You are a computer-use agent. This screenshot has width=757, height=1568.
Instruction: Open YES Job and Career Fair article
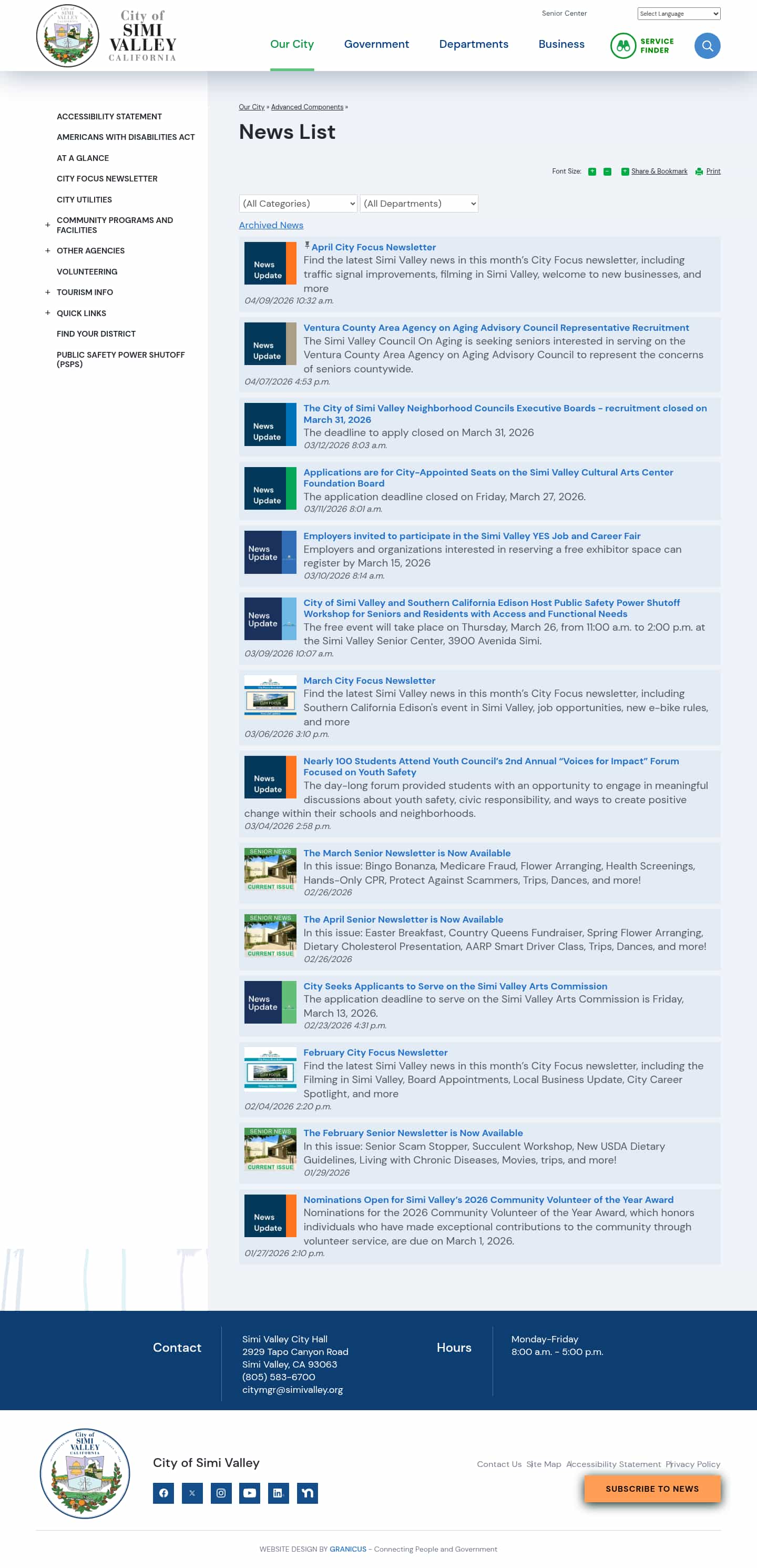tap(472, 535)
